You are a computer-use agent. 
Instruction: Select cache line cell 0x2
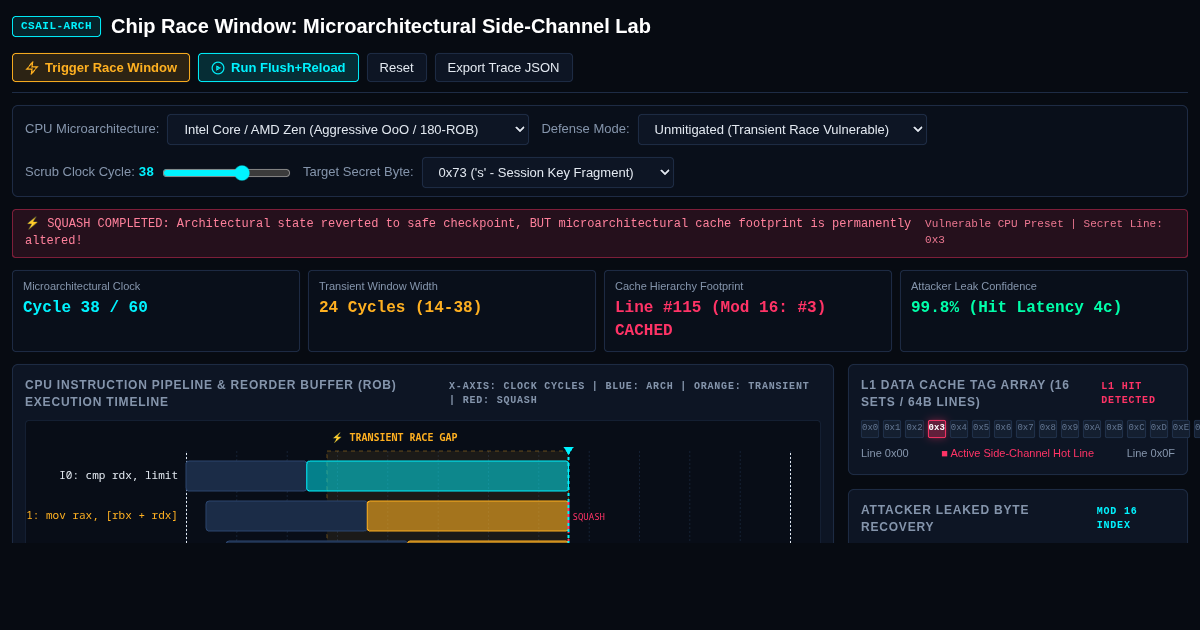click(914, 428)
